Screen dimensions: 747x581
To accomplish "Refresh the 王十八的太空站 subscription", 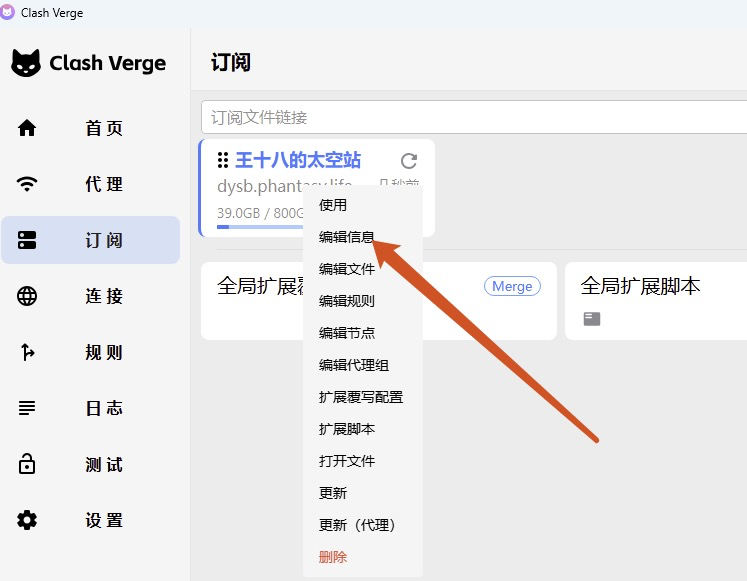I will pyautogui.click(x=408, y=161).
